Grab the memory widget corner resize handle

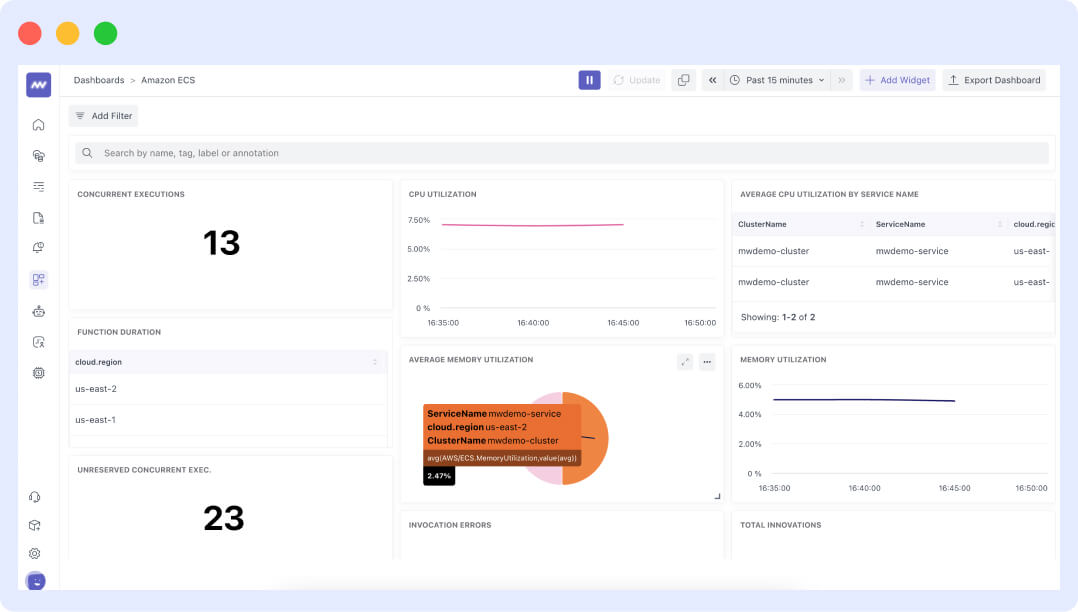[x=717, y=496]
